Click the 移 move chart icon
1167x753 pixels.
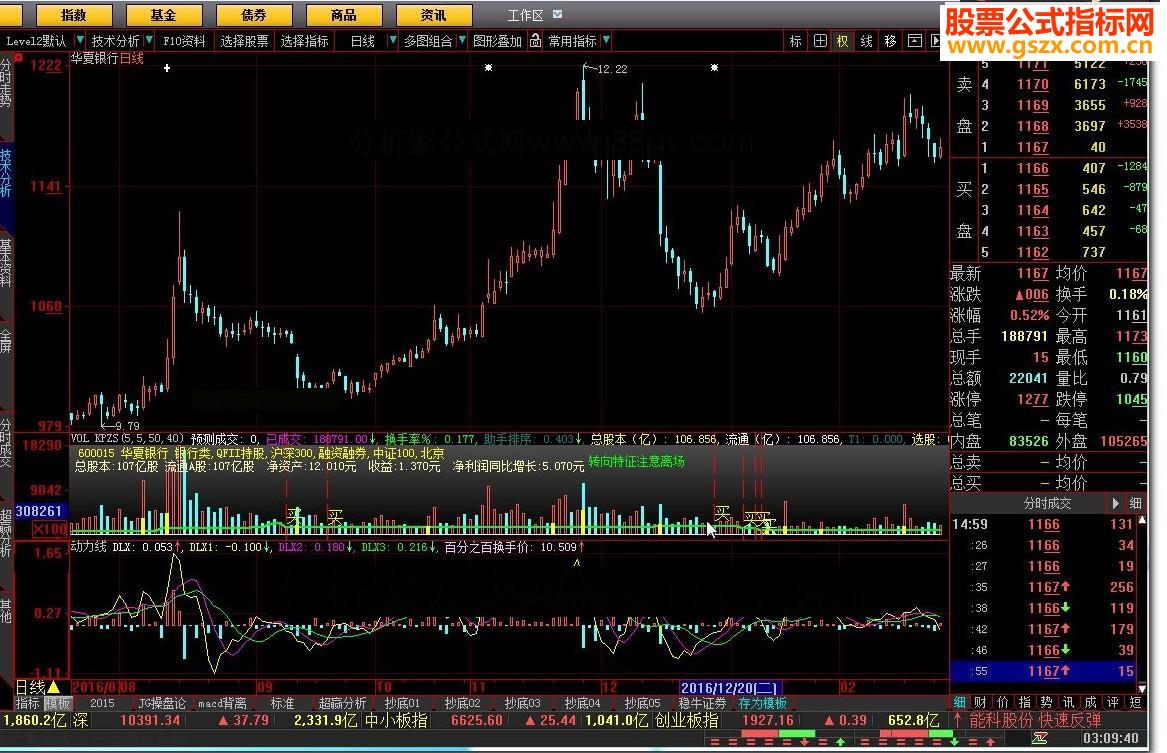click(x=890, y=41)
